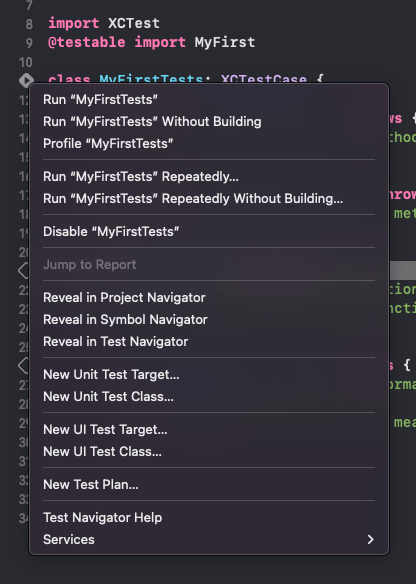The width and height of the screenshot is (416, 584).
Task: Click the @testable keyword on line 9
Action: (x=87, y=42)
